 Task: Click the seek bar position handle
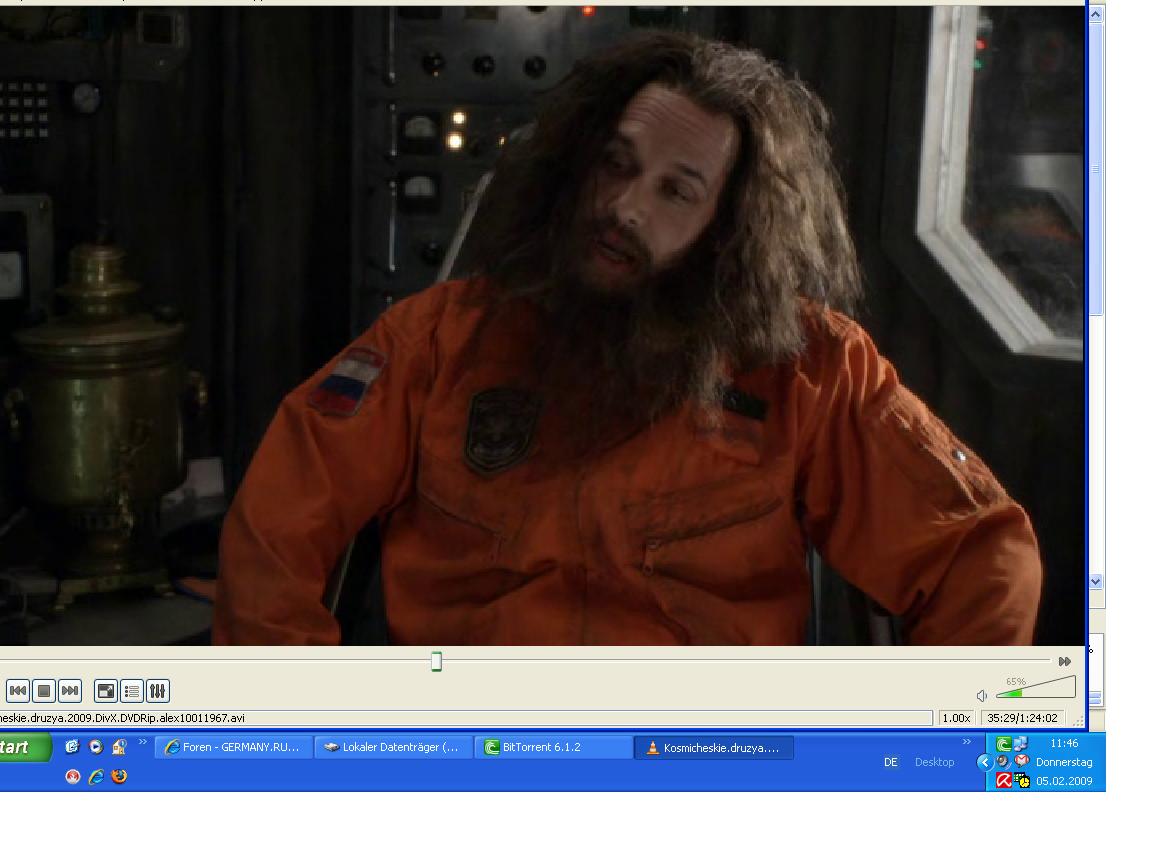[436, 661]
